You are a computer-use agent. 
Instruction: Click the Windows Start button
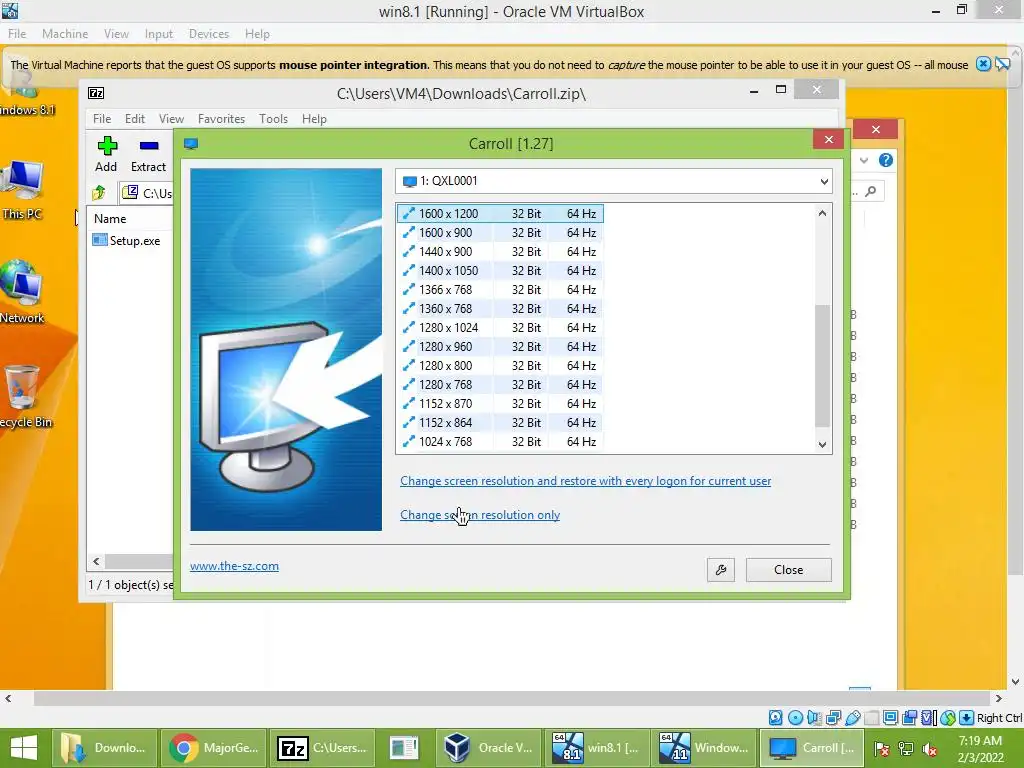[24, 748]
